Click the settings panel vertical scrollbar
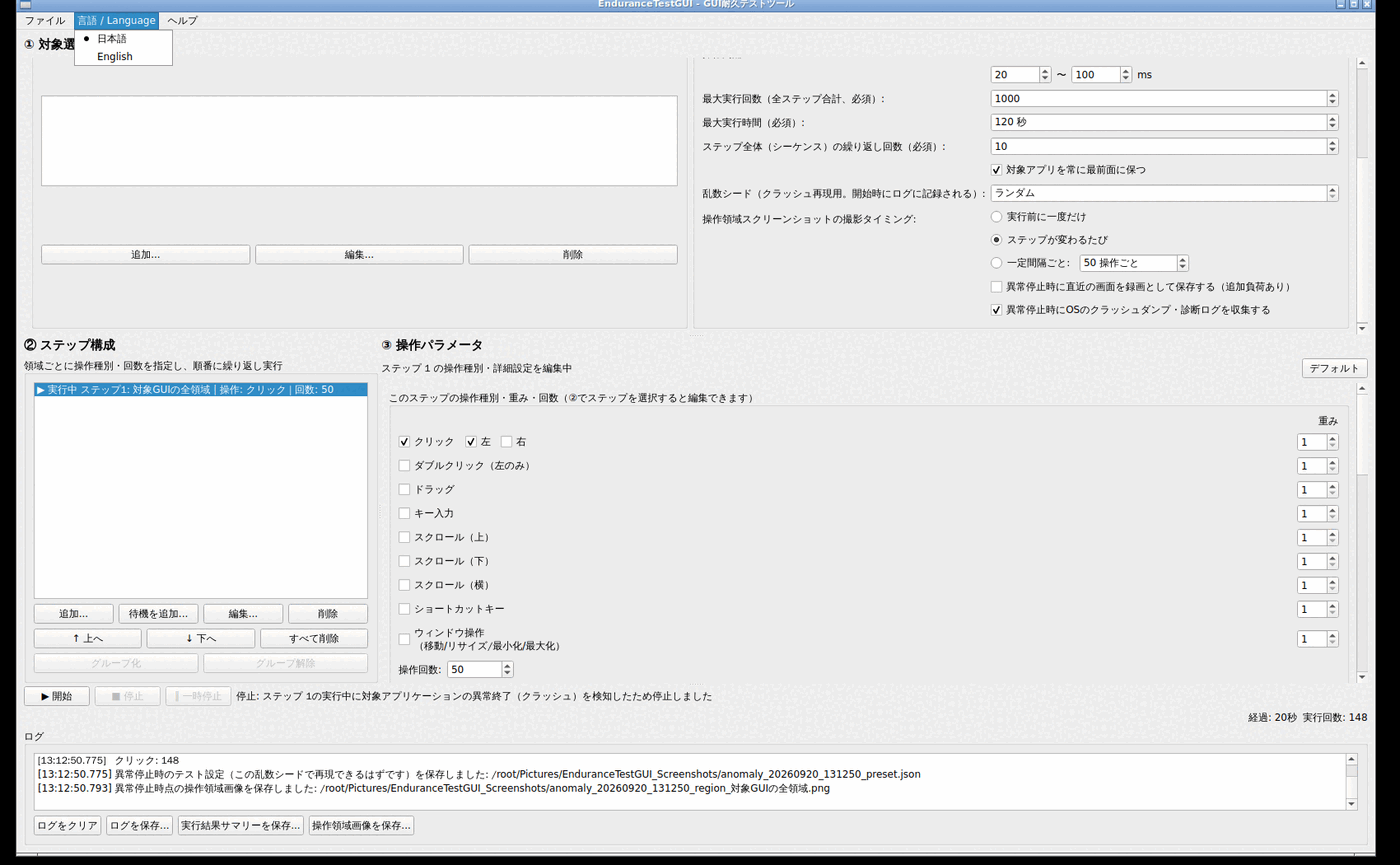 [1362, 195]
